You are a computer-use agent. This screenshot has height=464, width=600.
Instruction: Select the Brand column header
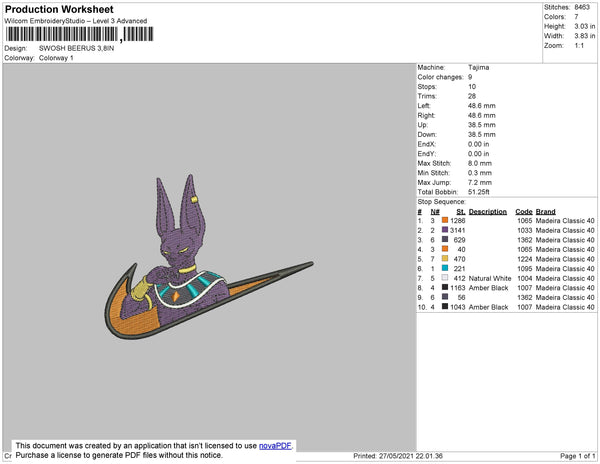click(545, 211)
